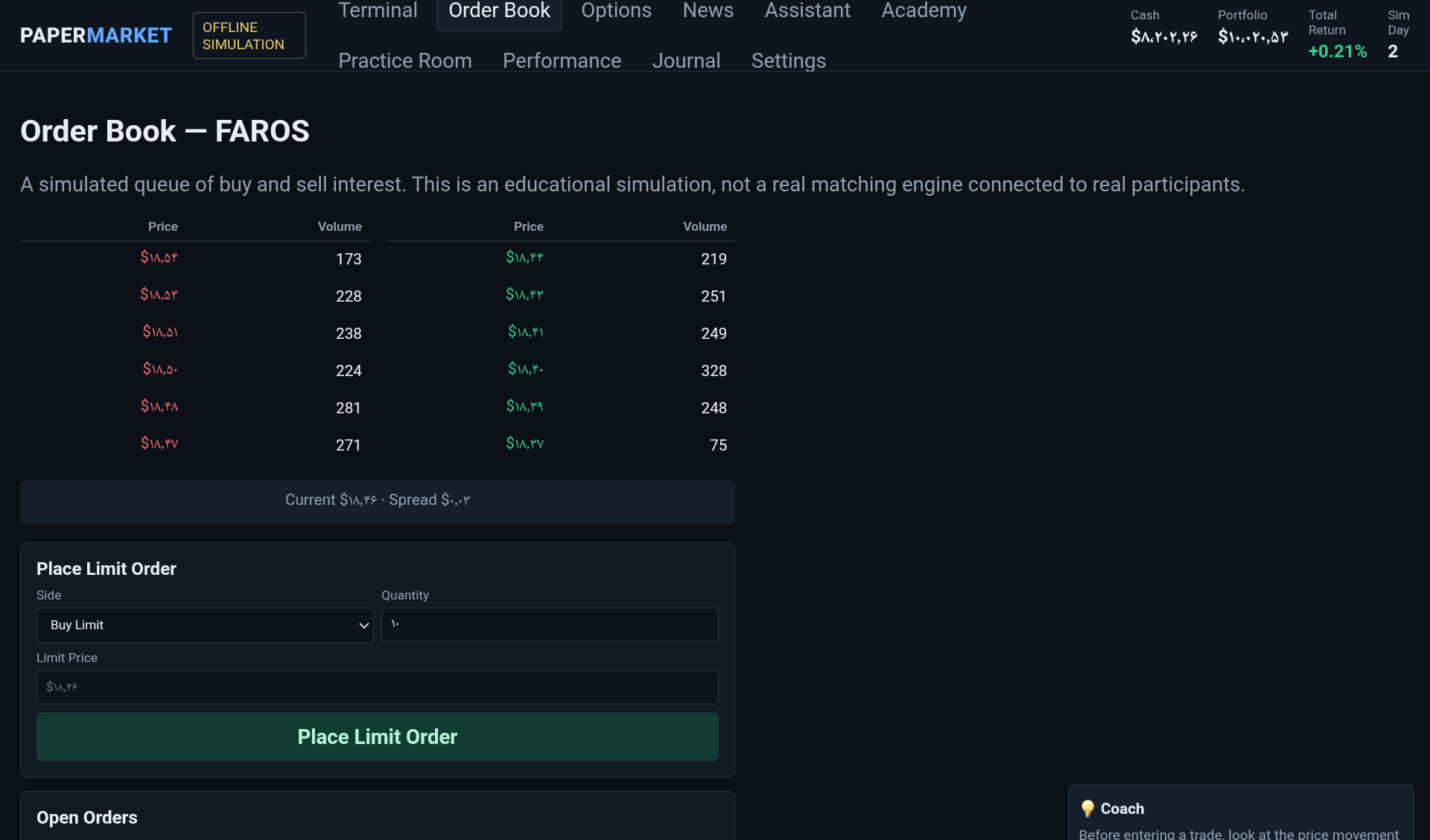View the Performance page
The height and width of the screenshot is (840, 1430).
pyautogui.click(x=562, y=60)
